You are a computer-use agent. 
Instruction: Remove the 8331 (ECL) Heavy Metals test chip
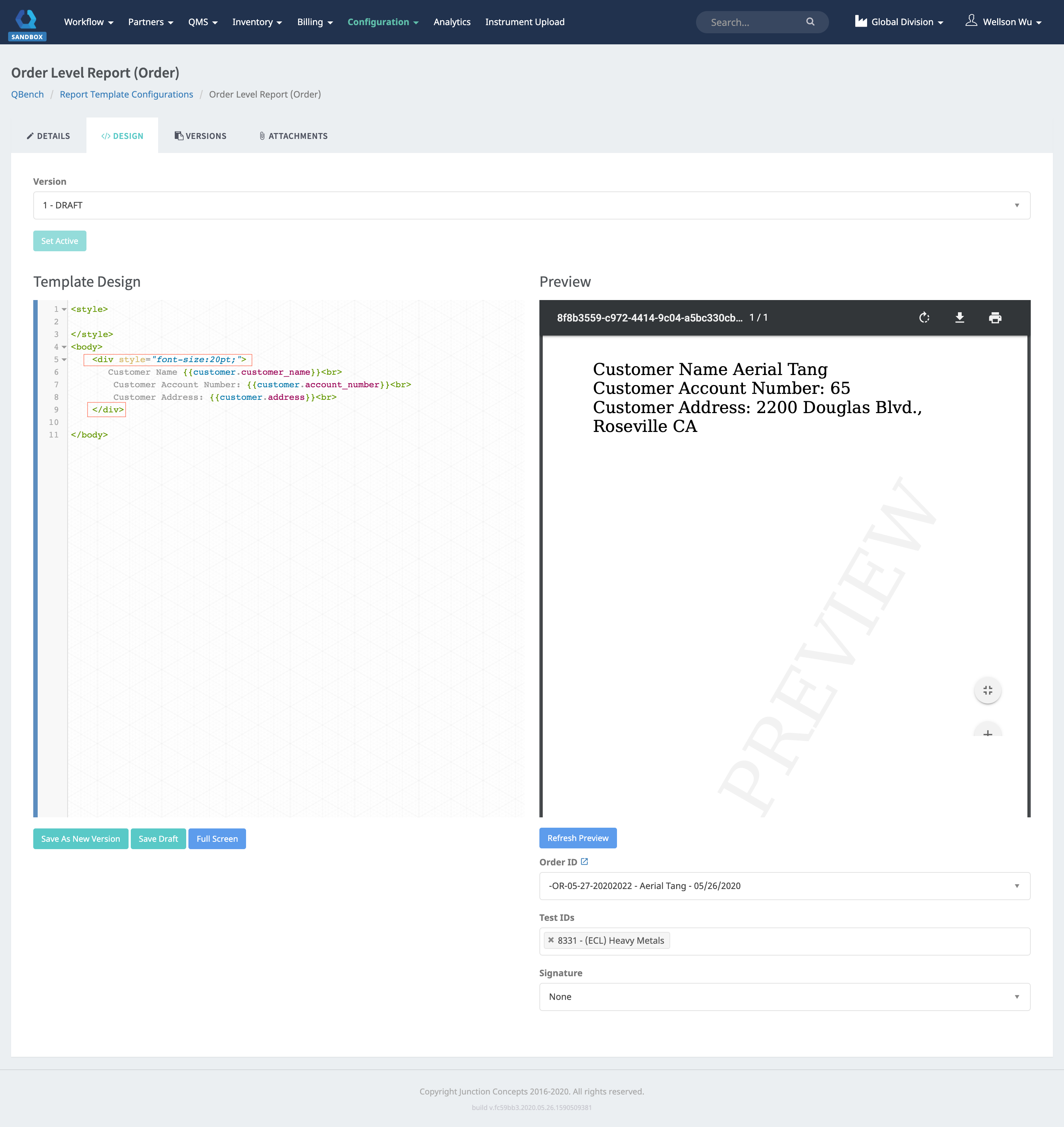(x=551, y=940)
